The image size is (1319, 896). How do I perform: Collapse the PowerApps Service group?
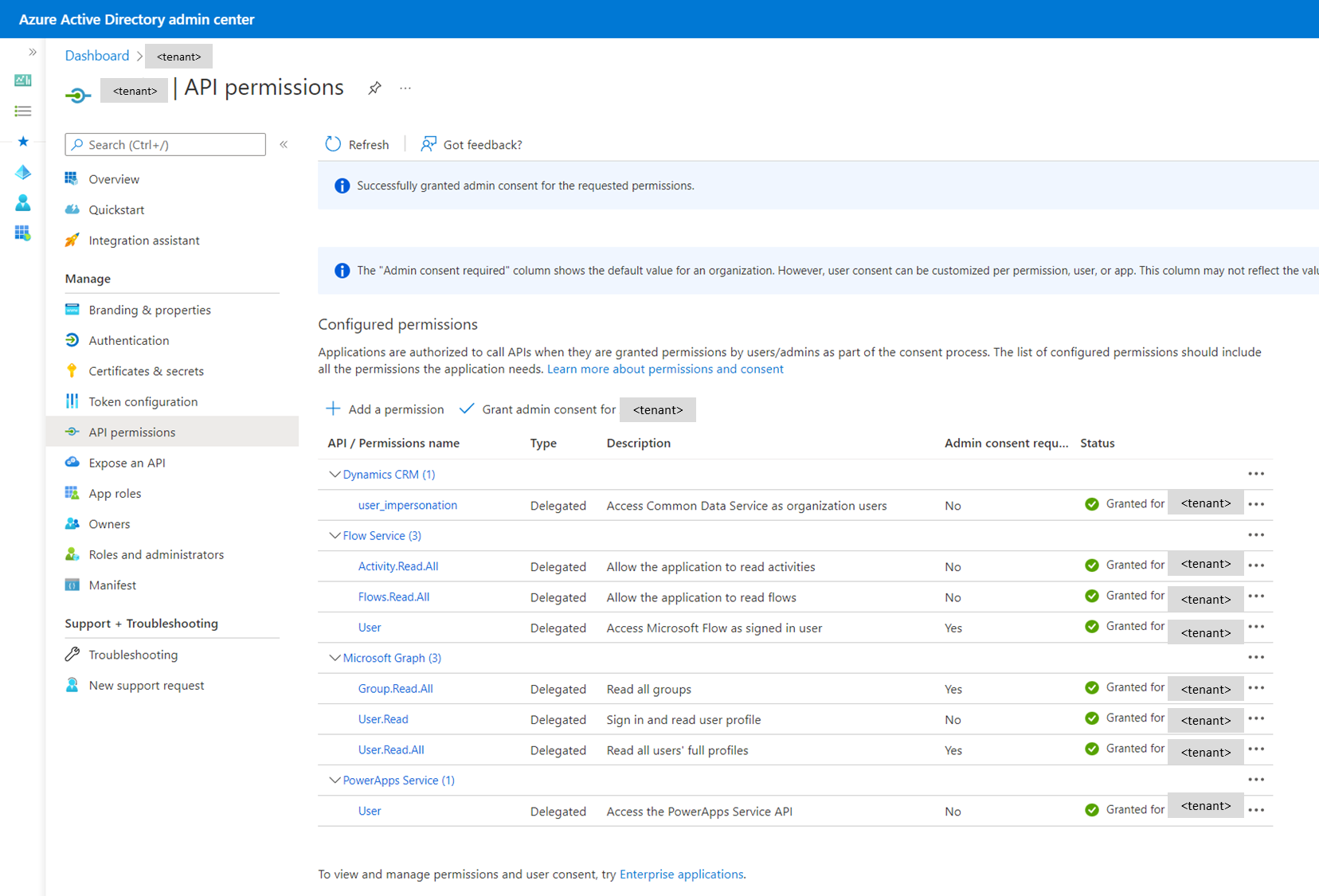point(335,781)
